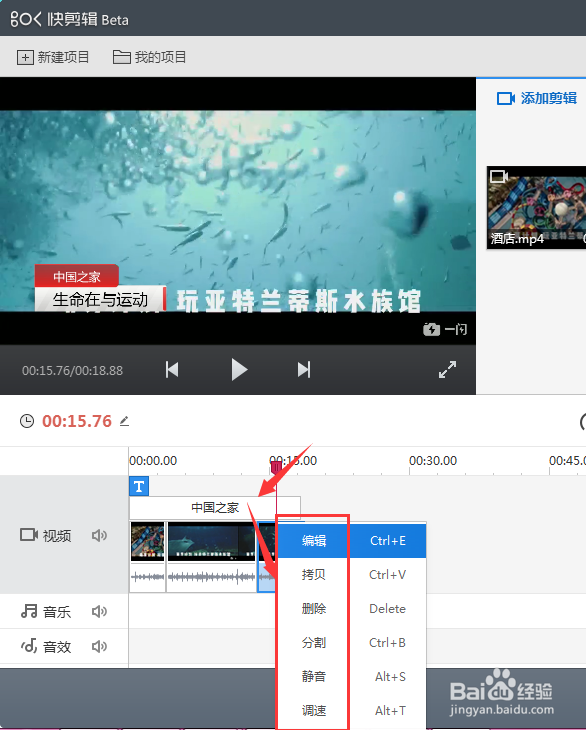Viewport: 586px width, 730px height.
Task: Click the 音效 track icon
Action: tap(29, 646)
